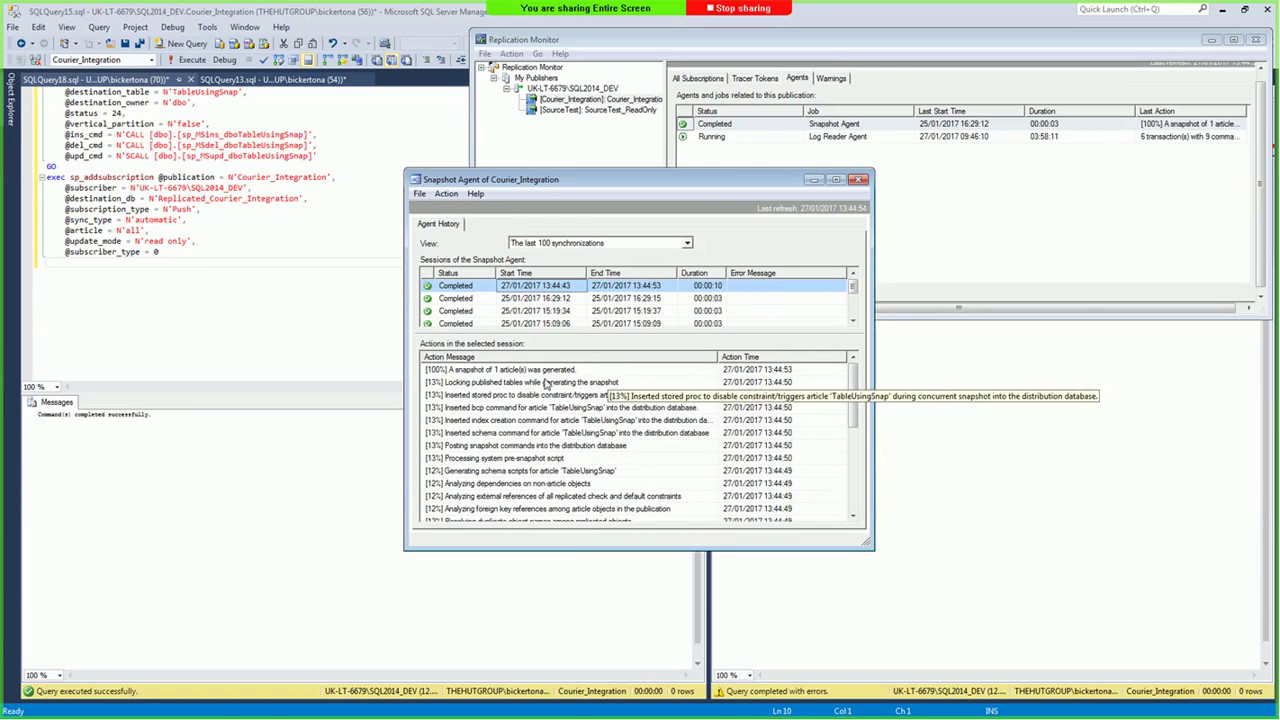
Task: Click Running status icon beside Log Reader Agent
Action: coord(683,136)
